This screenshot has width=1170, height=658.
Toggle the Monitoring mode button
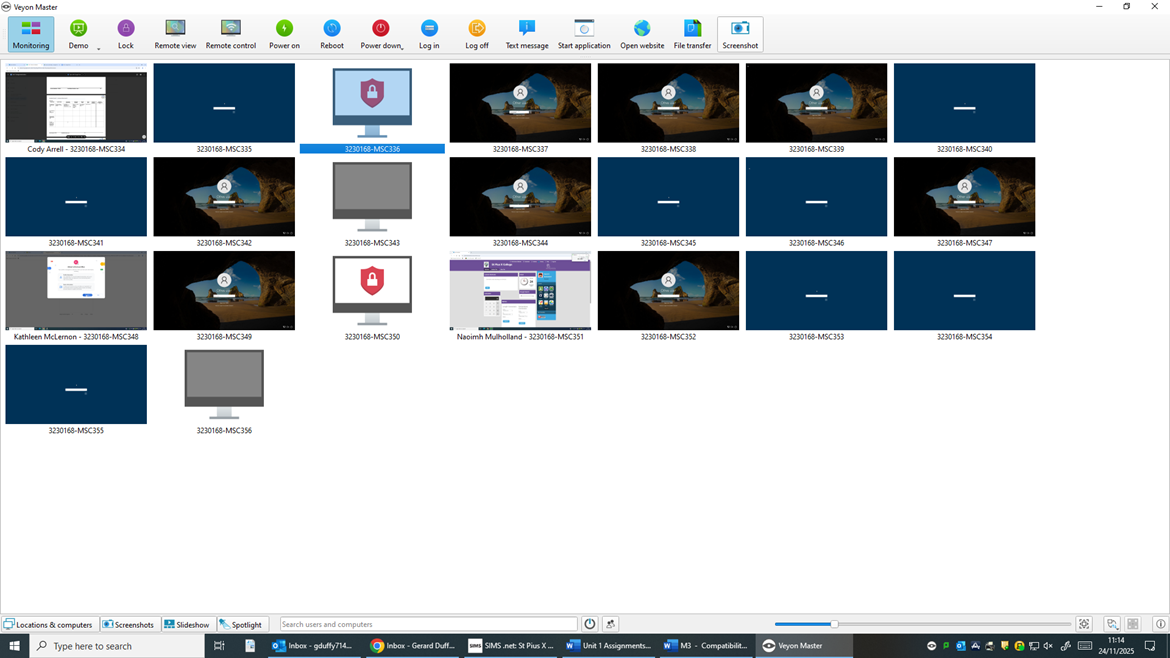click(31, 34)
